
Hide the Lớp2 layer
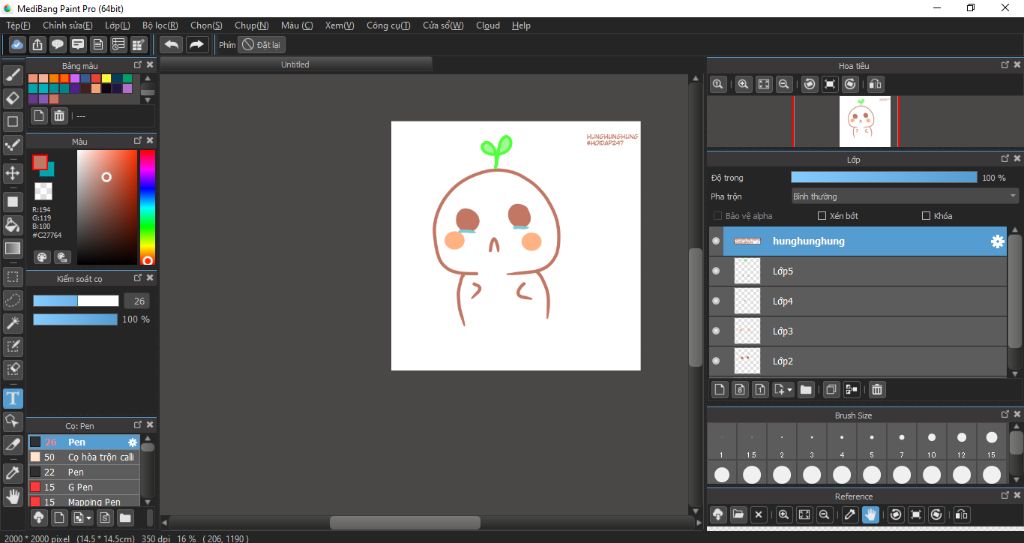pyautogui.click(x=716, y=361)
